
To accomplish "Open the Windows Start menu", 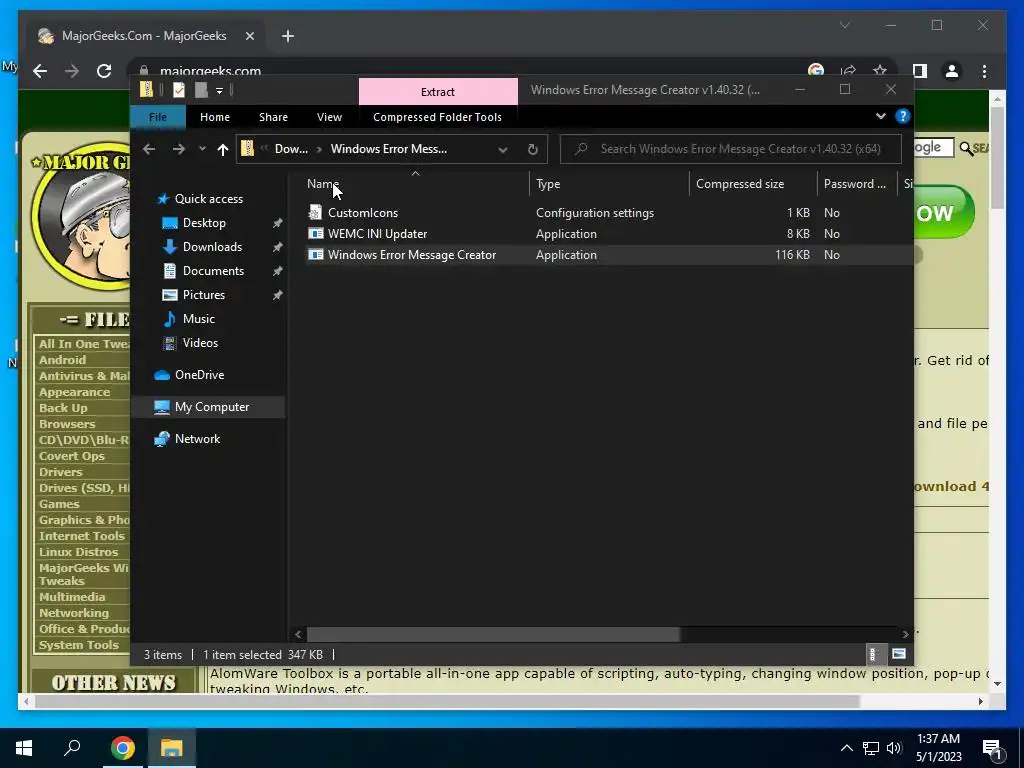I will point(24,748).
